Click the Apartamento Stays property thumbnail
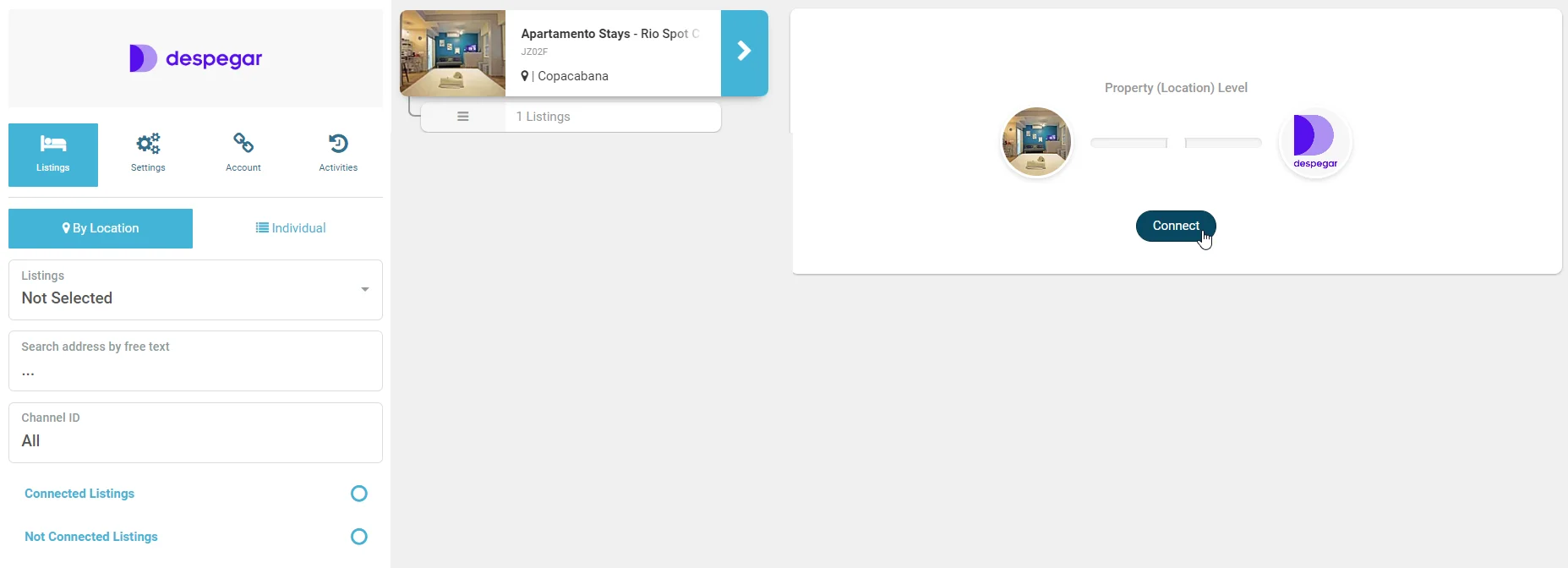1568x568 pixels. (453, 53)
